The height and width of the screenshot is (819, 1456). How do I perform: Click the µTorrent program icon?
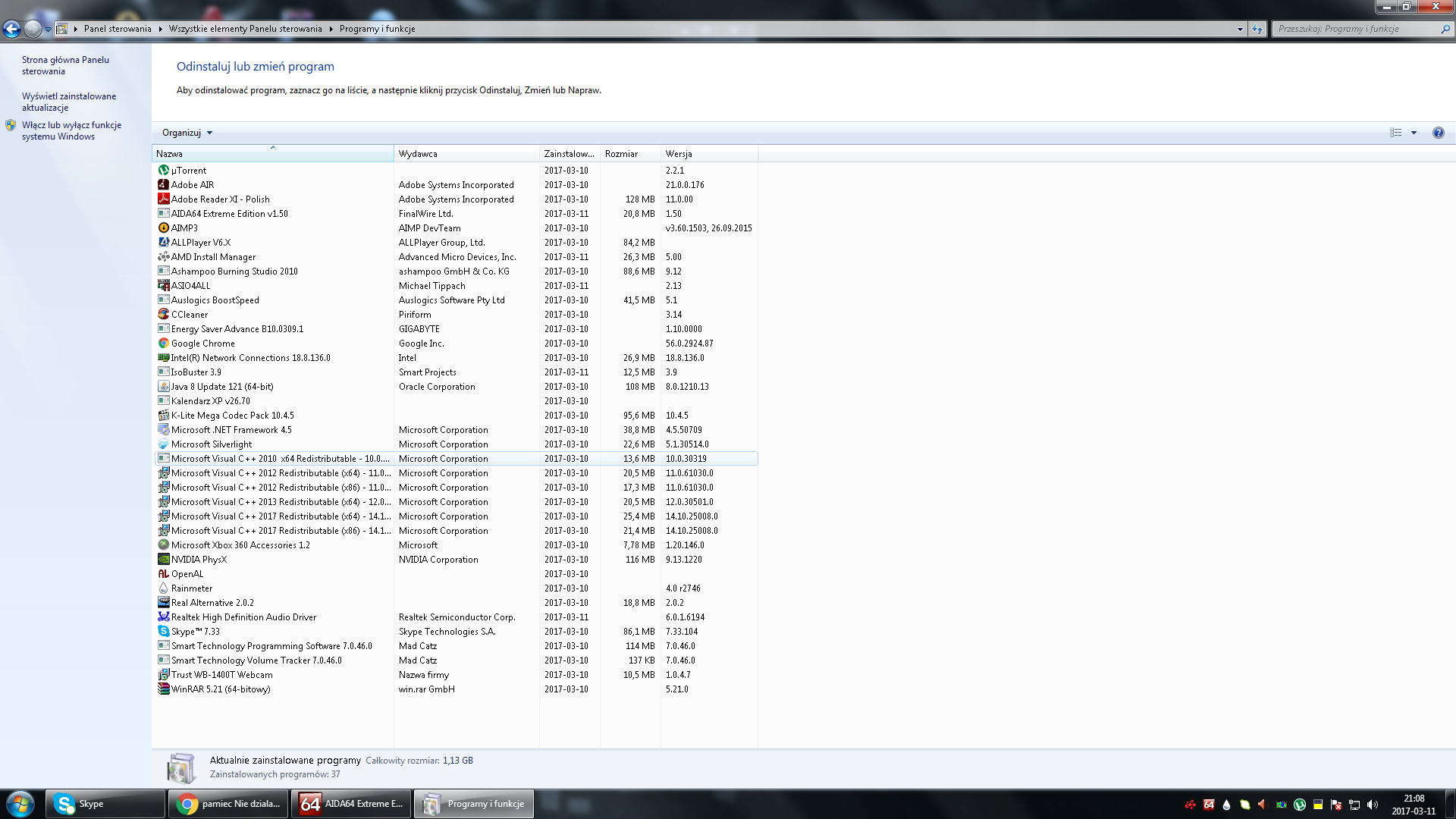[163, 171]
